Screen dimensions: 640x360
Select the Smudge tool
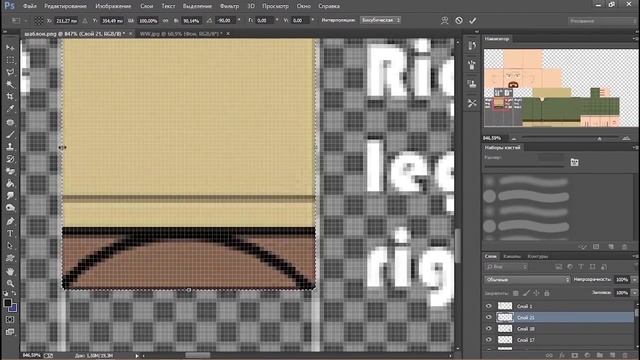point(10,196)
